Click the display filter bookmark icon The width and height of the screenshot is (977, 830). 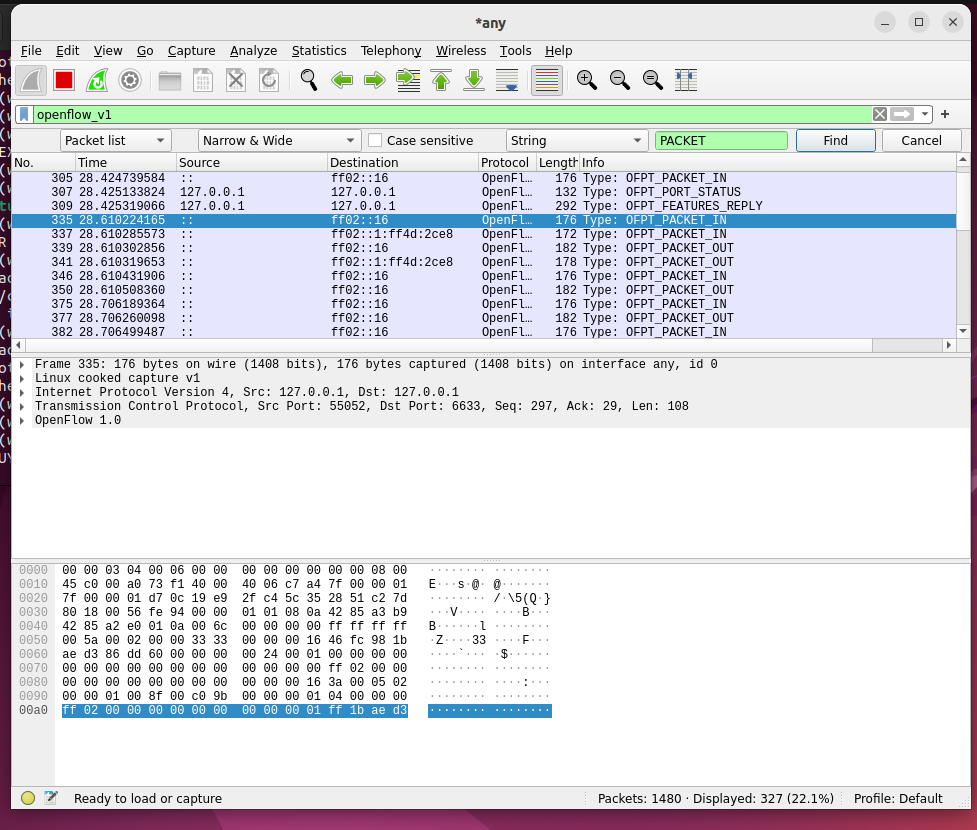pos(24,115)
